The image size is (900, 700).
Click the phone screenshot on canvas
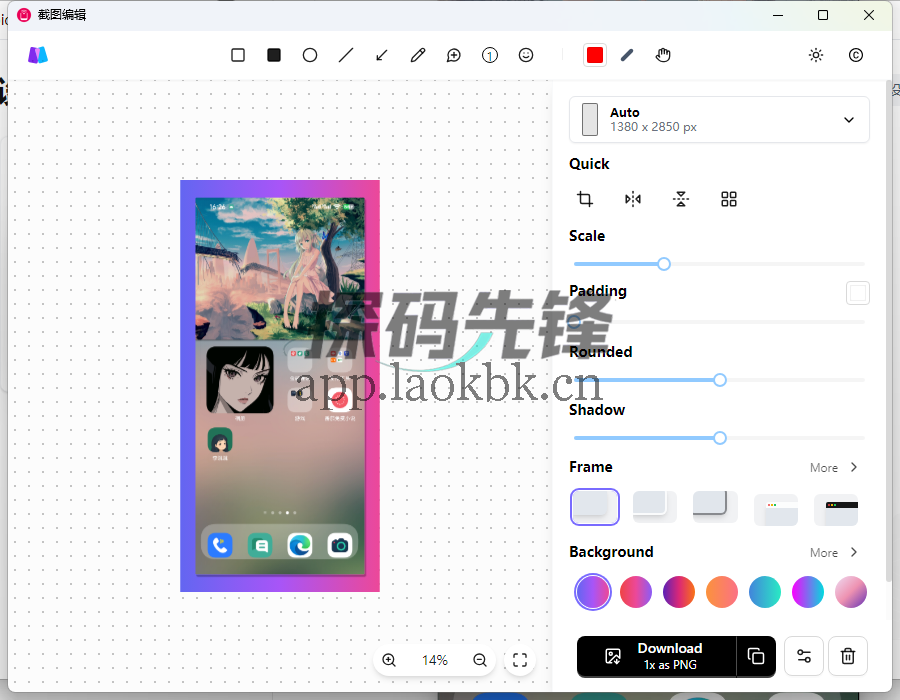280,386
